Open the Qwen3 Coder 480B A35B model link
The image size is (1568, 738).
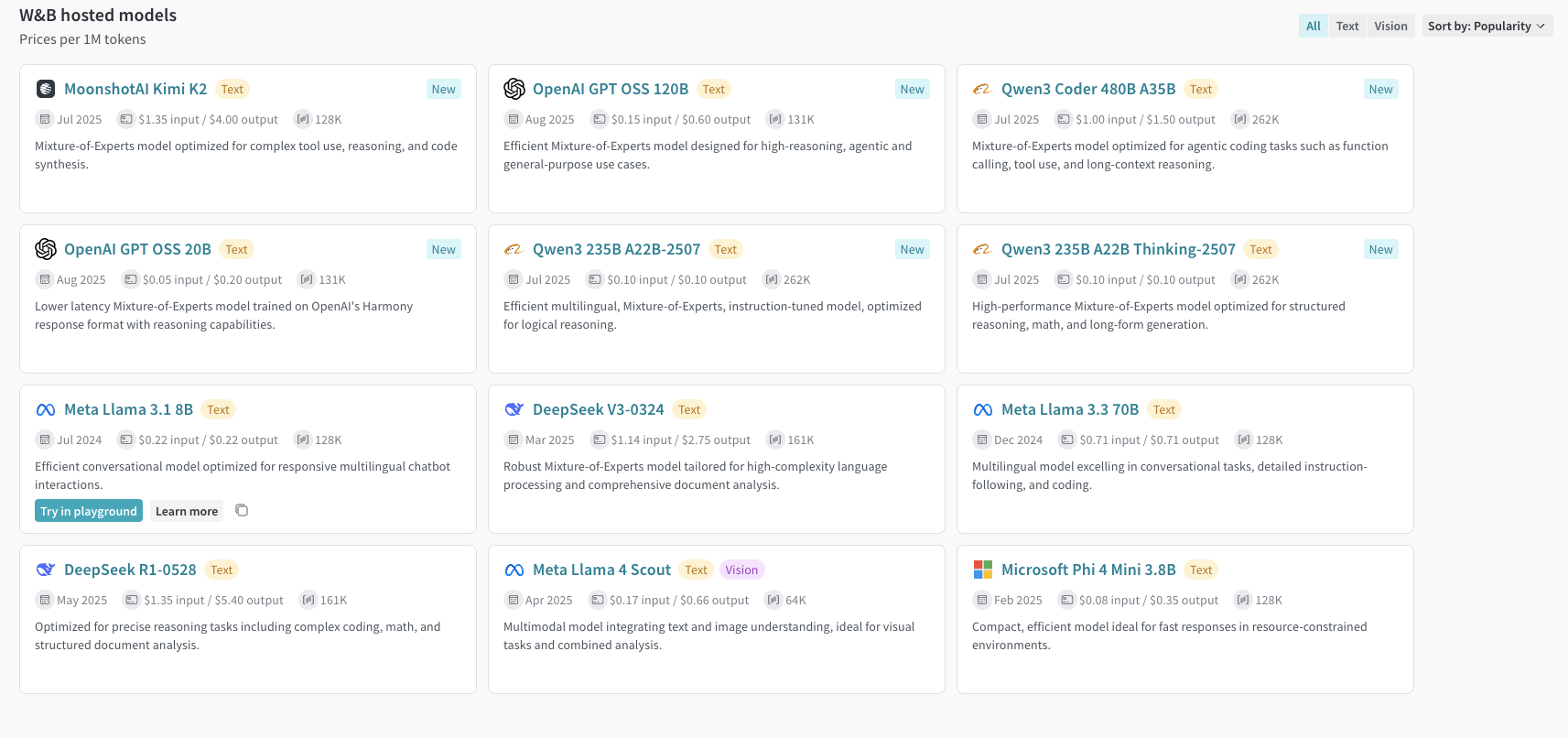(1088, 89)
